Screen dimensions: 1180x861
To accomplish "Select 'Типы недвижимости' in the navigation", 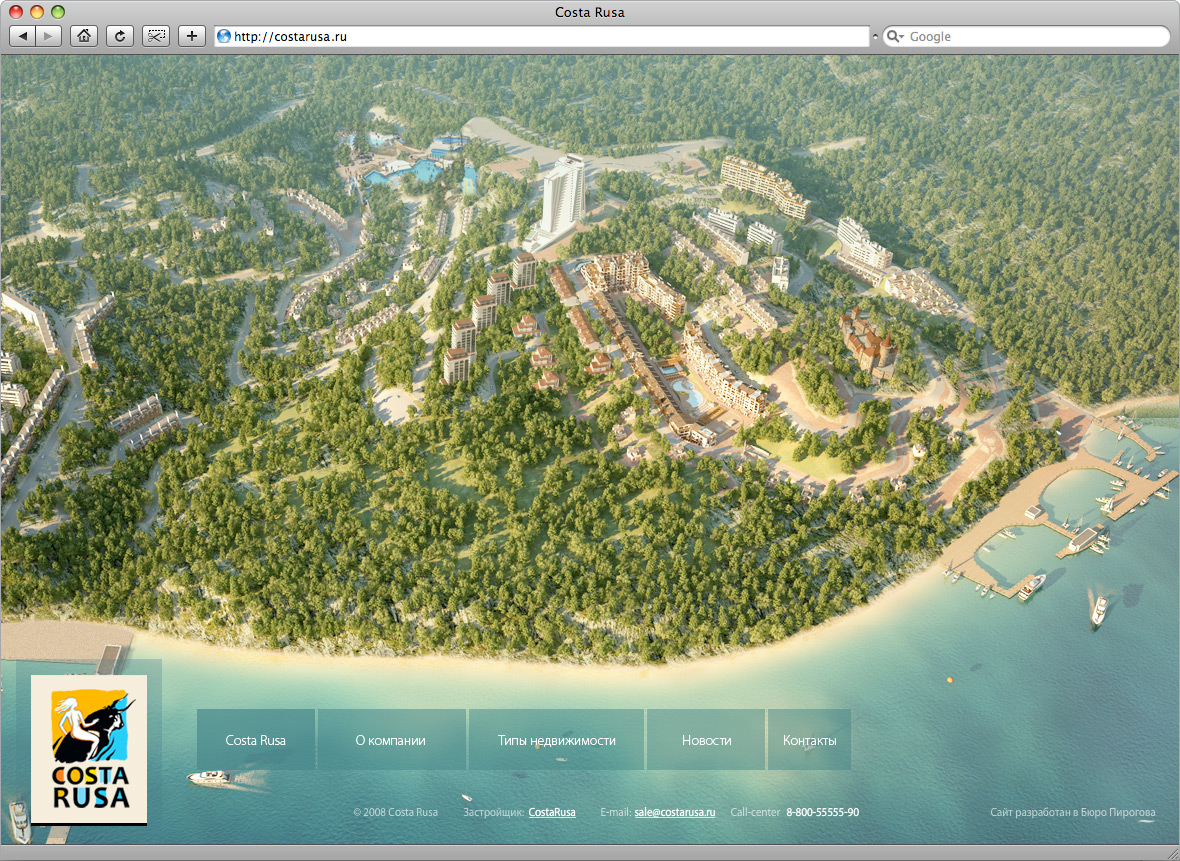I will click(556, 740).
